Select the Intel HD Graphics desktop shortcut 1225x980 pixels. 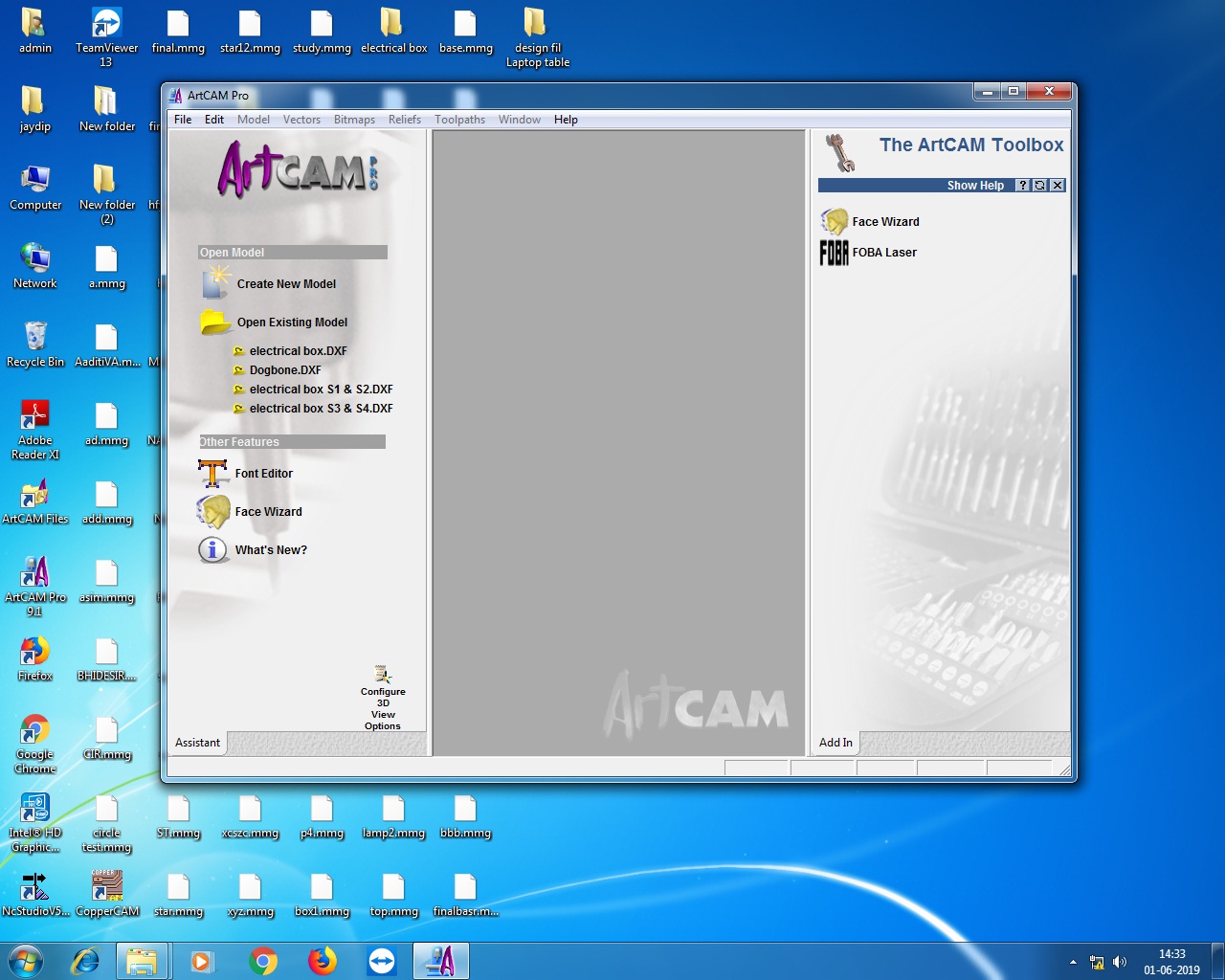click(35, 822)
